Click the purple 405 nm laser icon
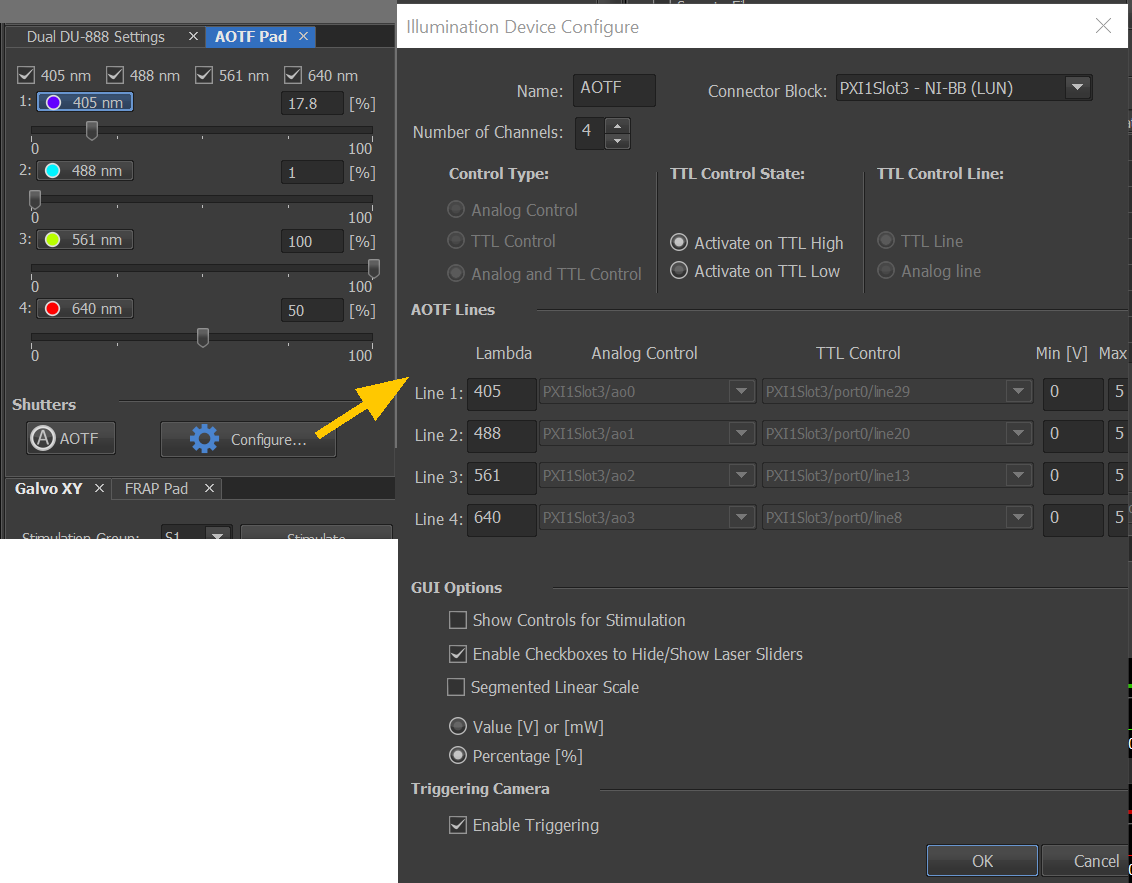This screenshot has width=1132, height=883. pyautogui.click(x=53, y=102)
